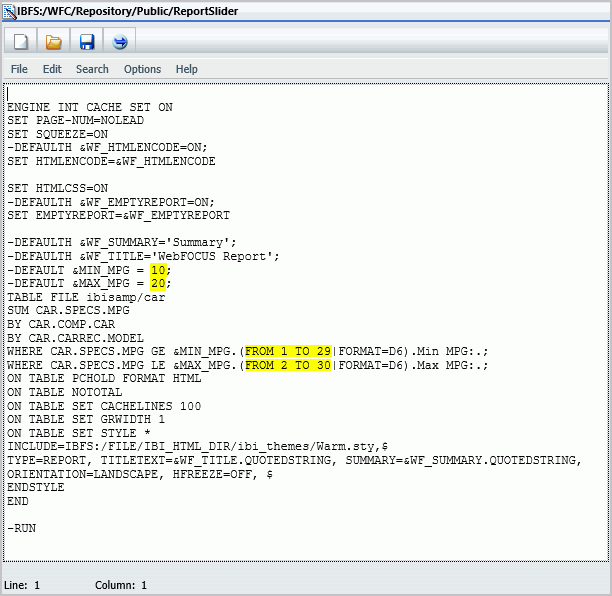
Task: Click the editor icon in the title bar
Action: coord(9,12)
